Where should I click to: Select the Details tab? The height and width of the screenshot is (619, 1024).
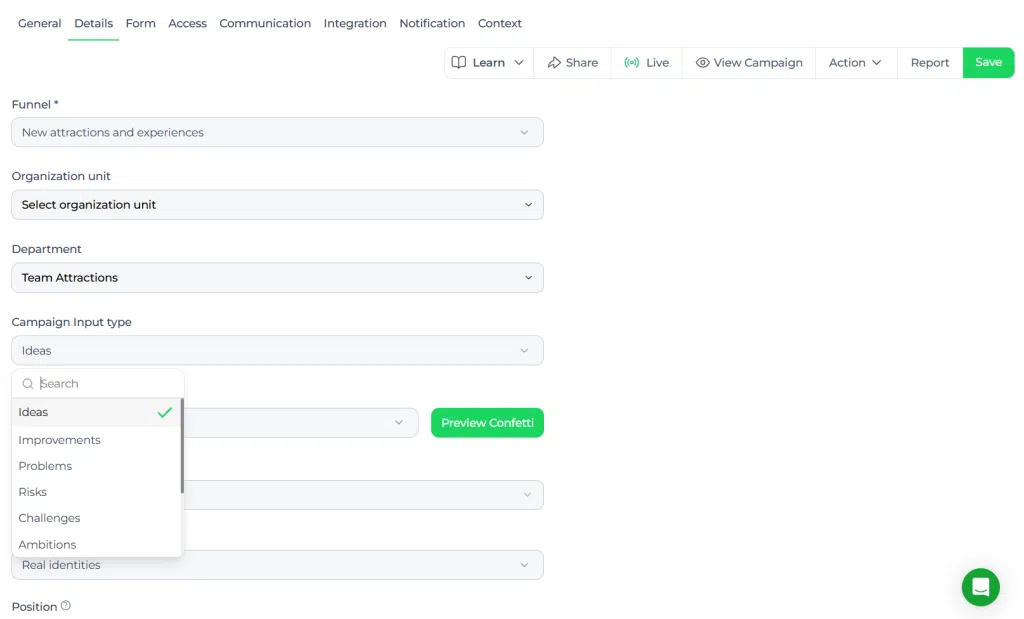[x=93, y=24]
